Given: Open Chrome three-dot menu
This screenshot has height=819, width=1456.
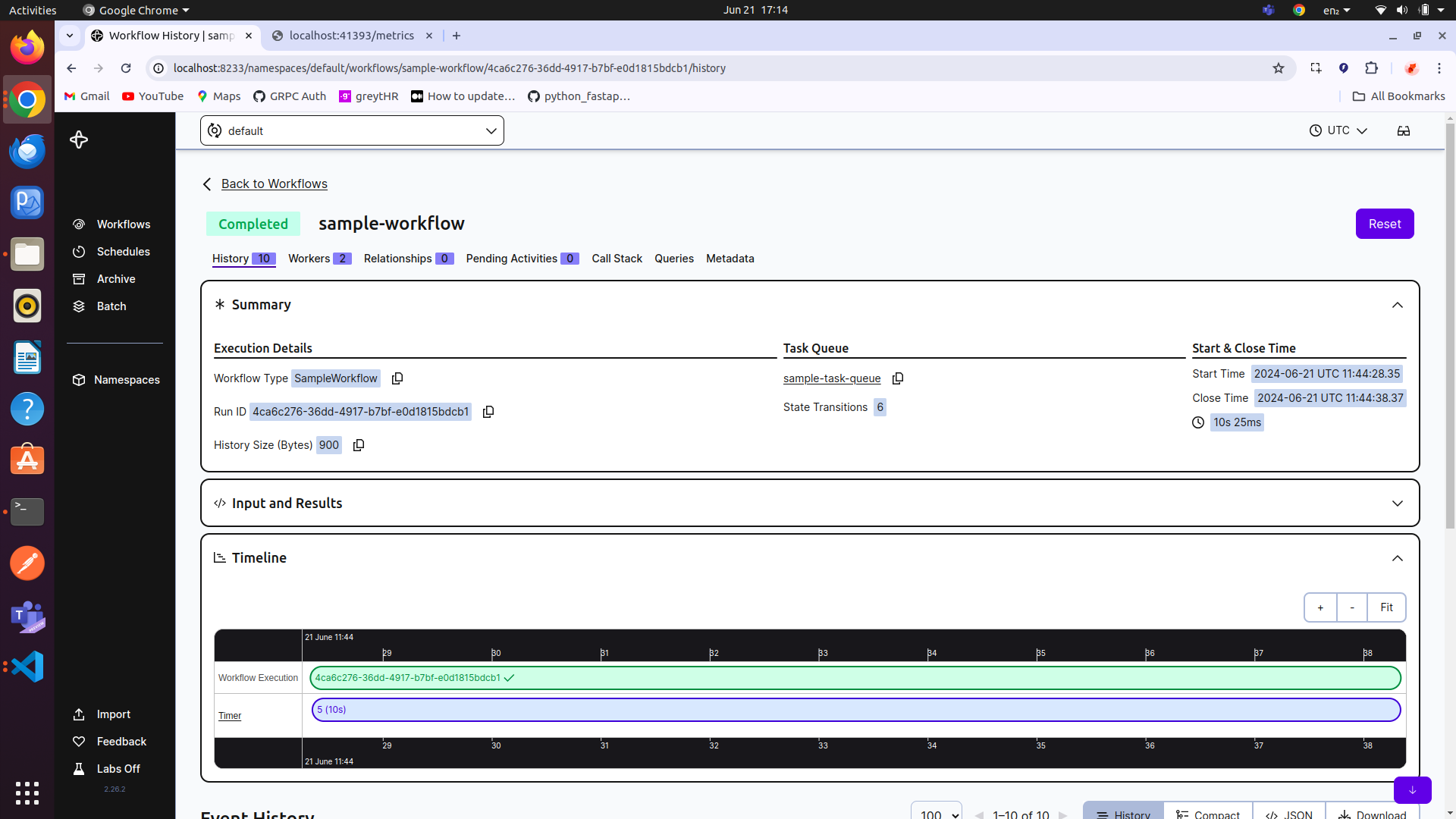Looking at the screenshot, I should 1439,68.
